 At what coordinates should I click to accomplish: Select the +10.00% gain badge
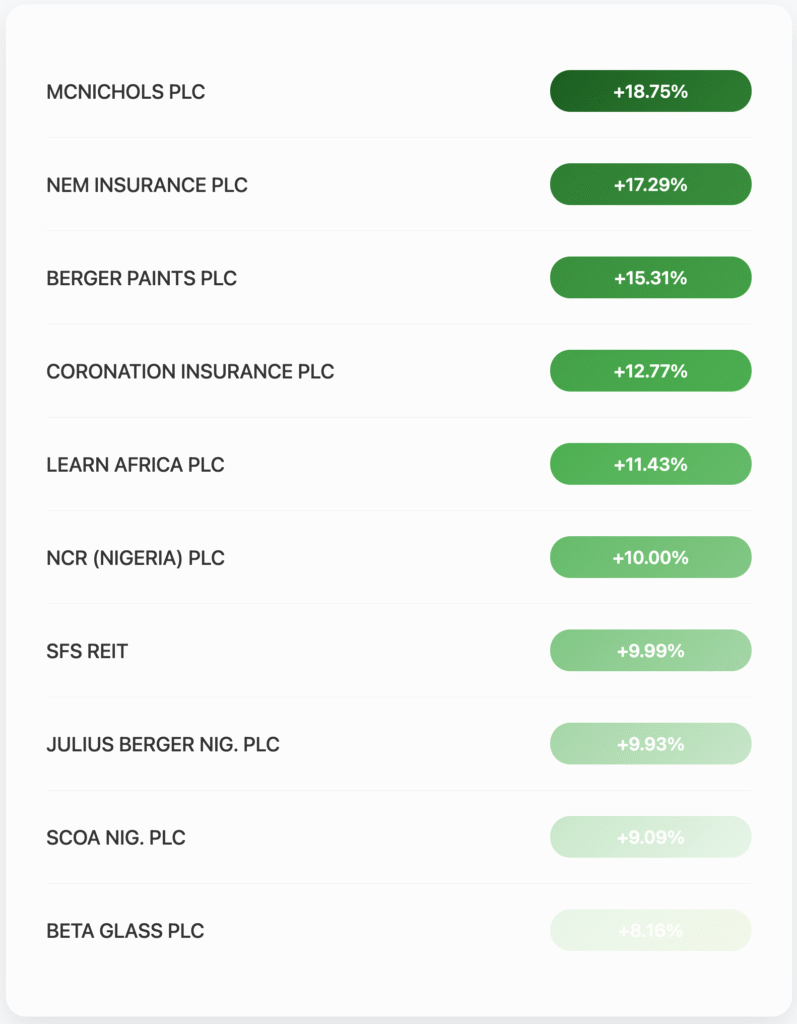650,557
